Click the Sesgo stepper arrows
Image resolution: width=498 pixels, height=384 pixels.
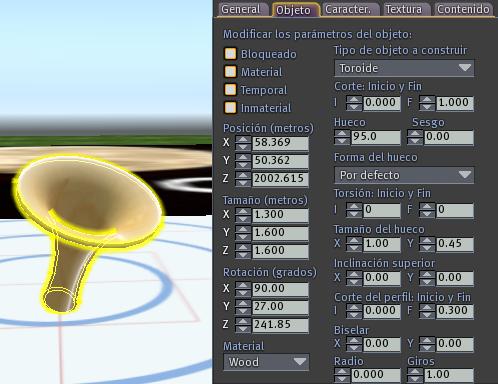(415, 137)
